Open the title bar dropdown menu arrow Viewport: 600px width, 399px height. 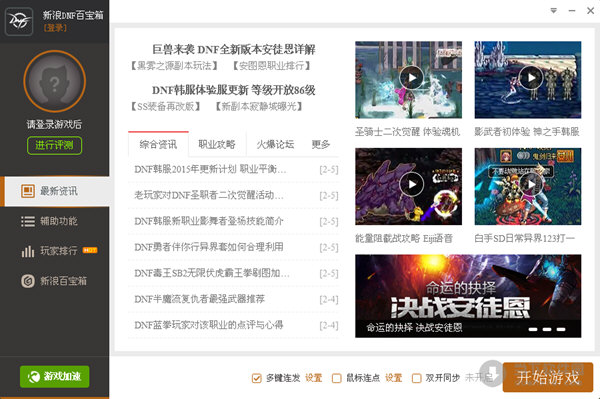[x=554, y=11]
